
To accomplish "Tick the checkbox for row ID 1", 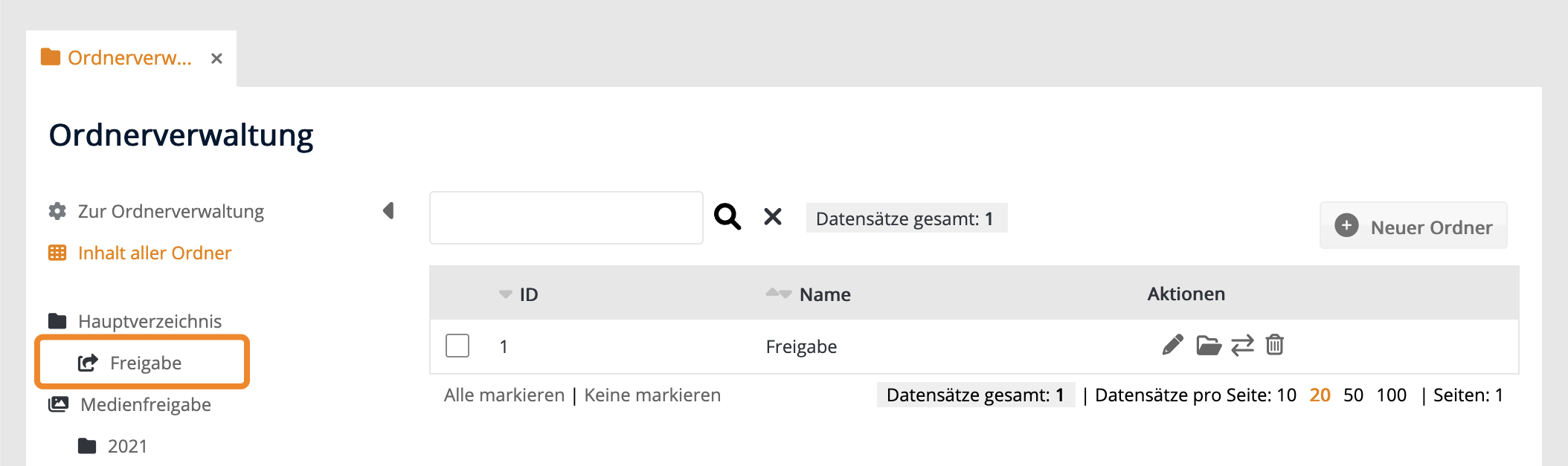I will click(457, 346).
